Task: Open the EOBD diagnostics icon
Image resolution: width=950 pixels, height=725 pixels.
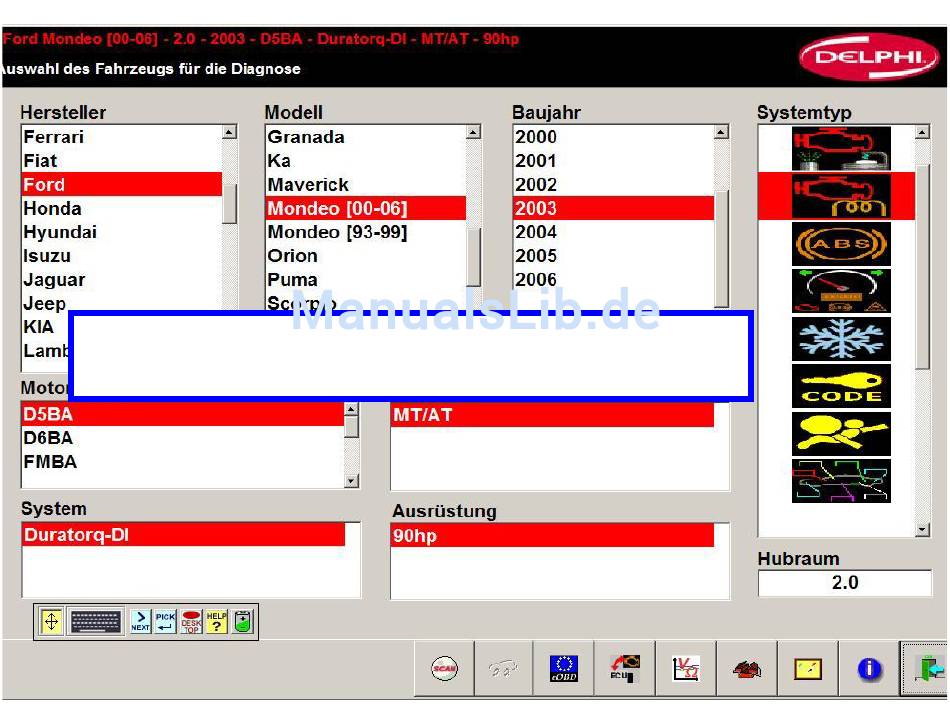Action: click(563, 669)
